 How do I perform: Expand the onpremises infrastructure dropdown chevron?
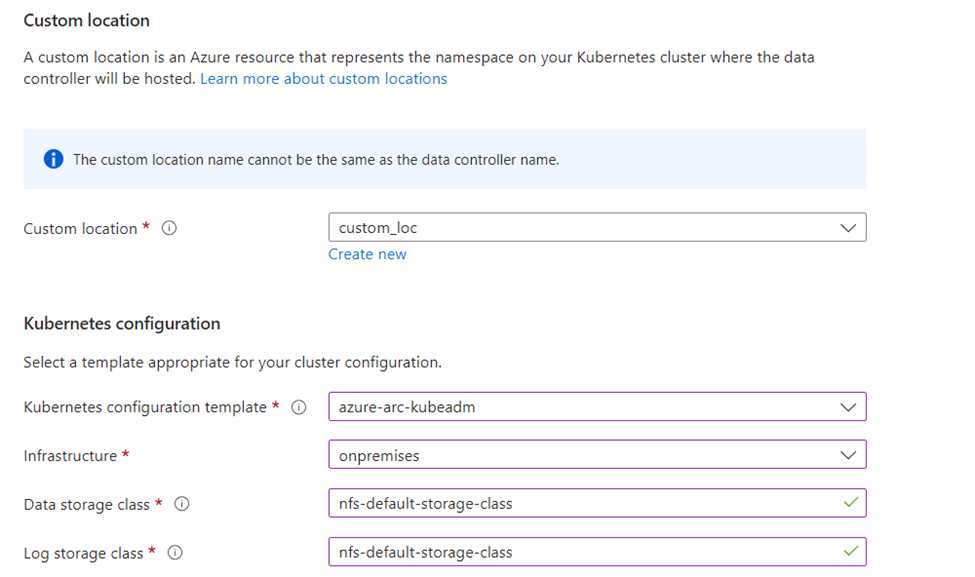(x=848, y=456)
